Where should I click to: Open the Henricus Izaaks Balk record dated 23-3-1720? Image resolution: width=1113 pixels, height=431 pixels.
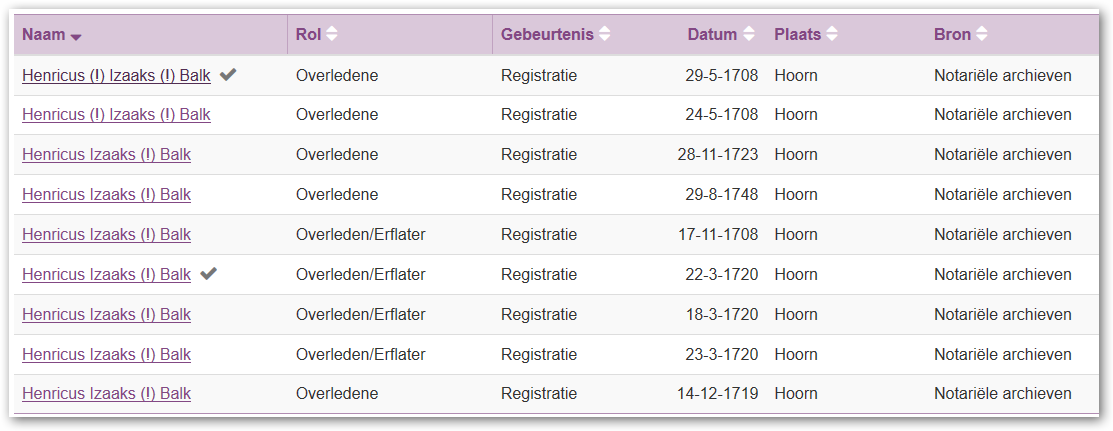coord(106,354)
